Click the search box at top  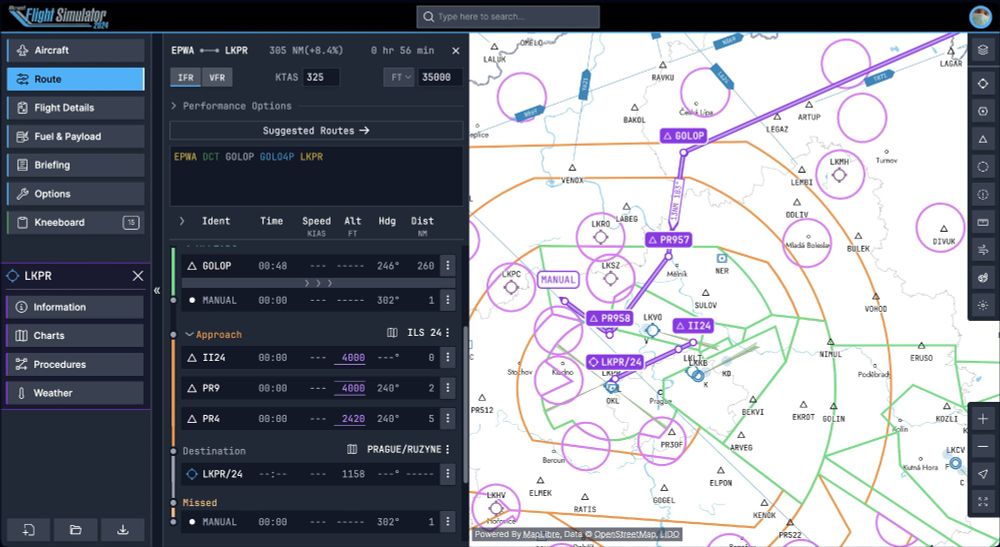[x=508, y=17]
